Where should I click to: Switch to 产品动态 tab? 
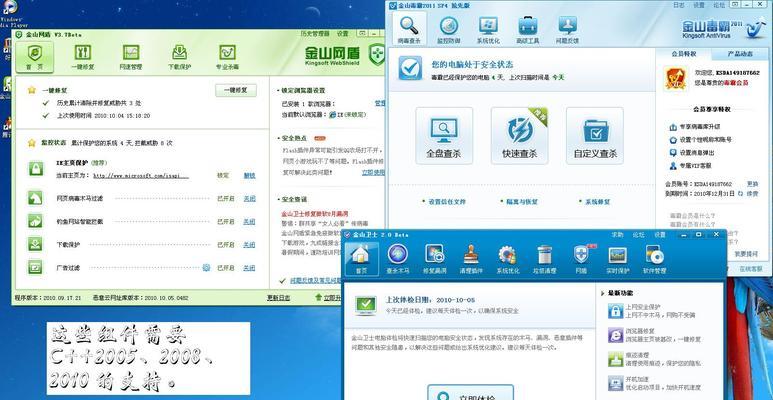click(739, 54)
